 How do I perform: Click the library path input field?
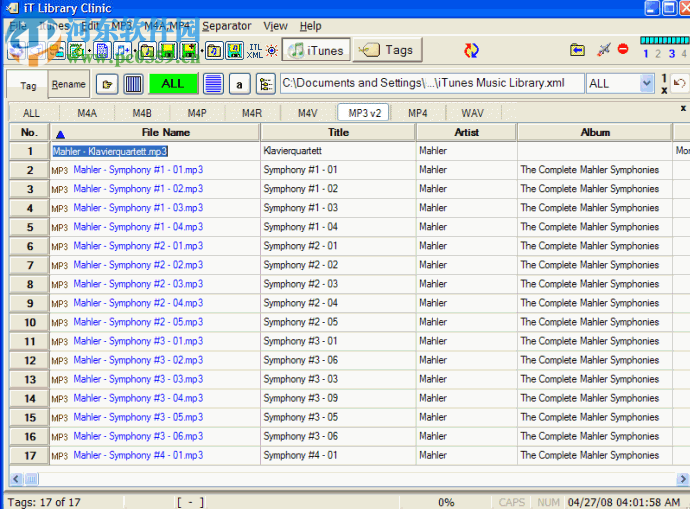pos(431,84)
